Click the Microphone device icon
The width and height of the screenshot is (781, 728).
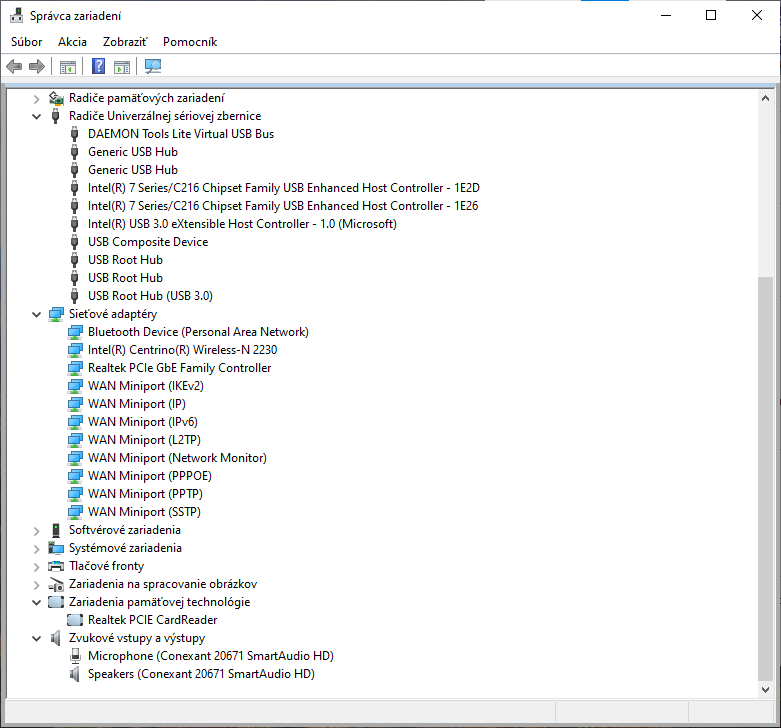click(x=75, y=656)
